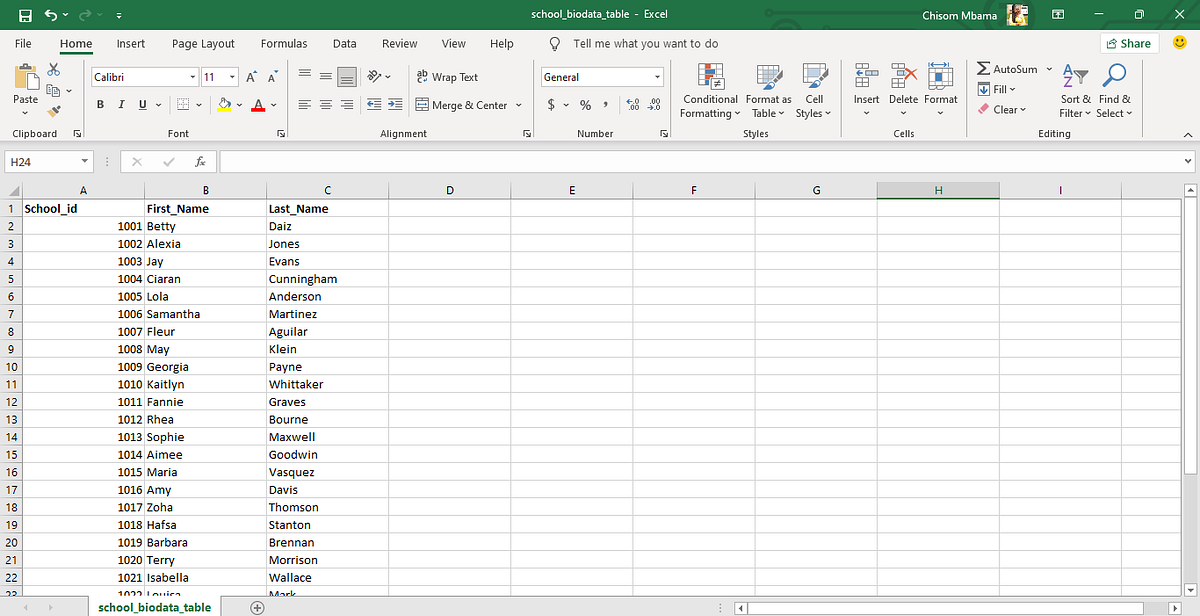Click the Share button

[1129, 43]
